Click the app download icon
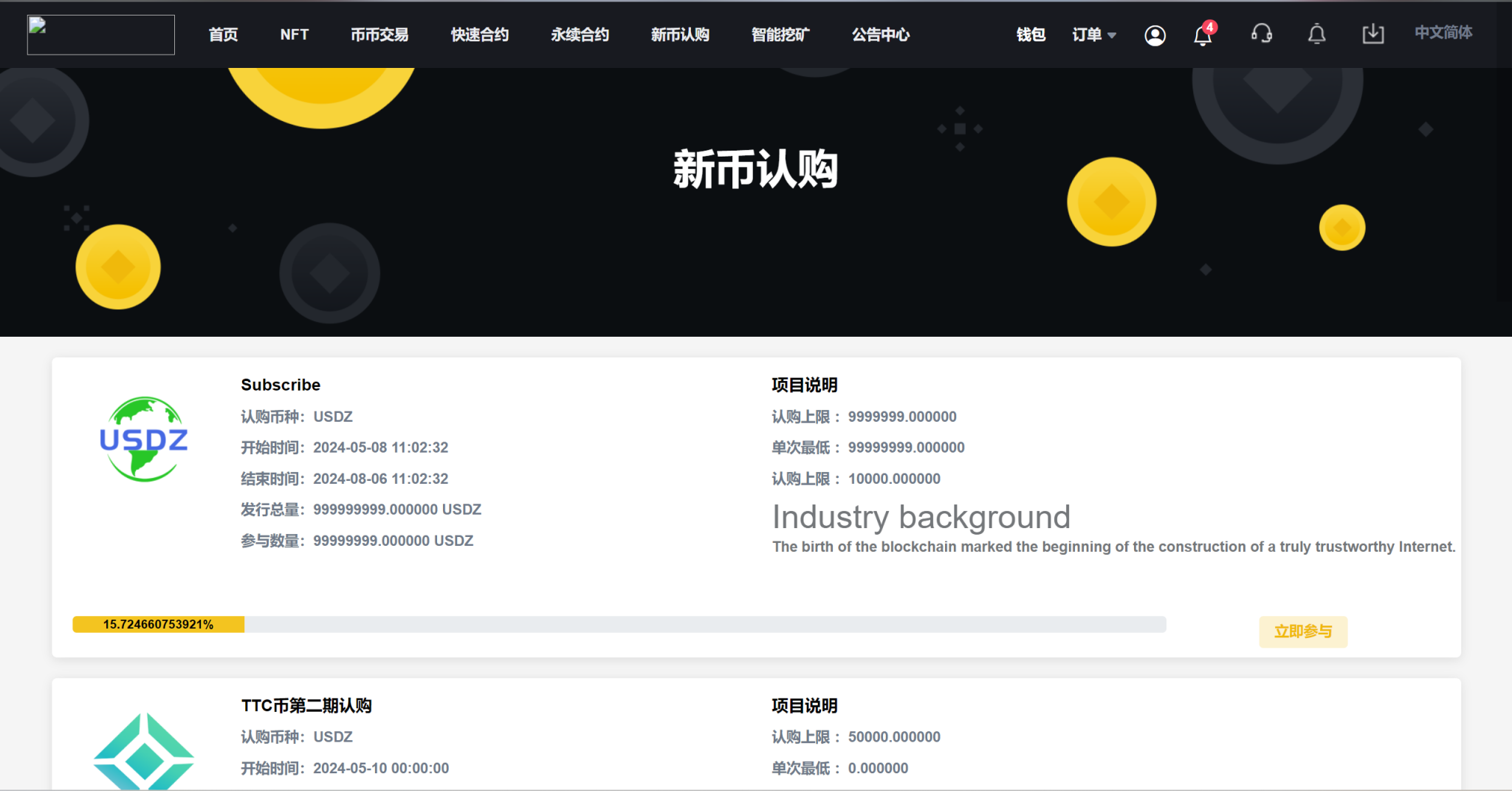 pyautogui.click(x=1372, y=34)
